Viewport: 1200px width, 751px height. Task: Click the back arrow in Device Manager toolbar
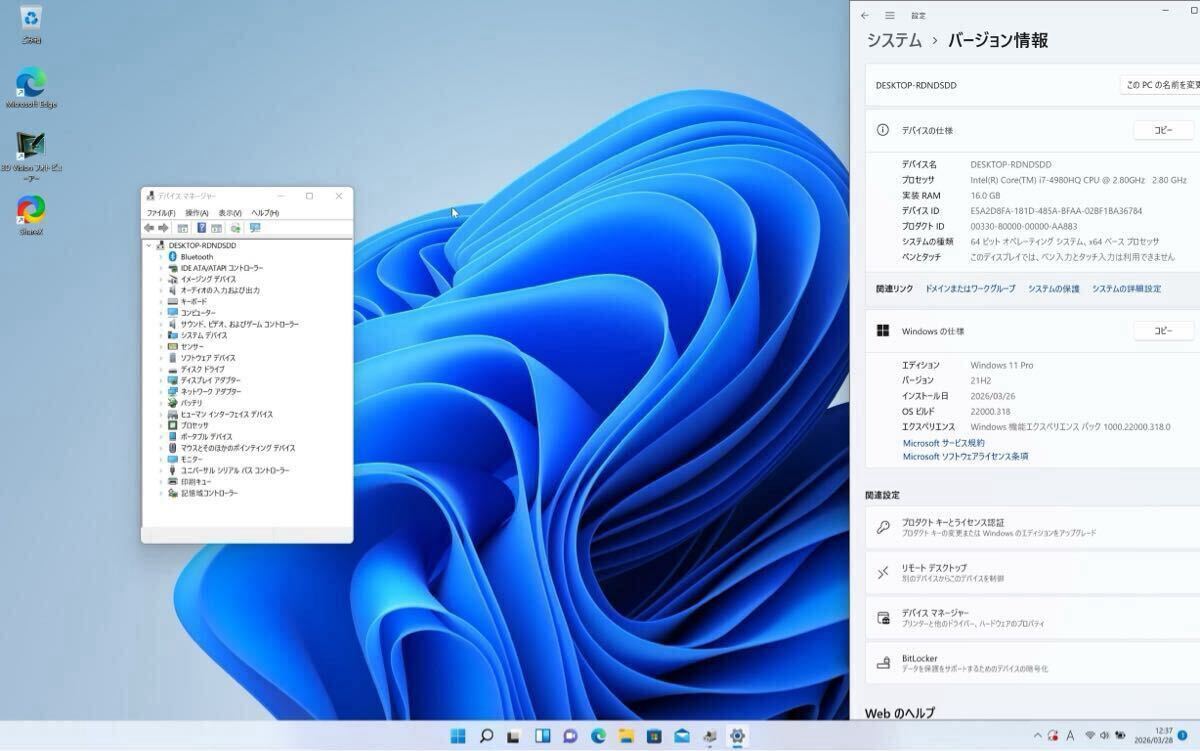[150, 228]
